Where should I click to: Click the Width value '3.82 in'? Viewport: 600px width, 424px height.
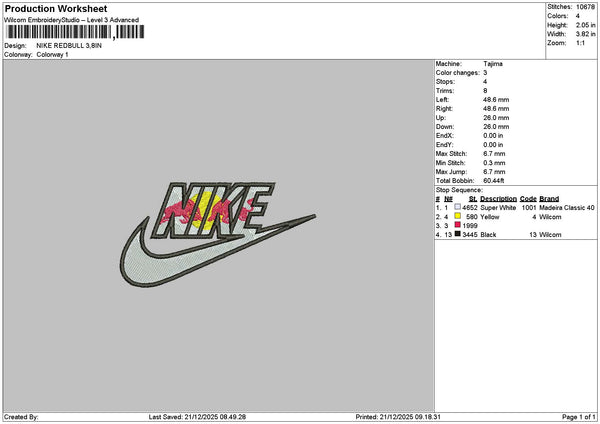pos(585,34)
